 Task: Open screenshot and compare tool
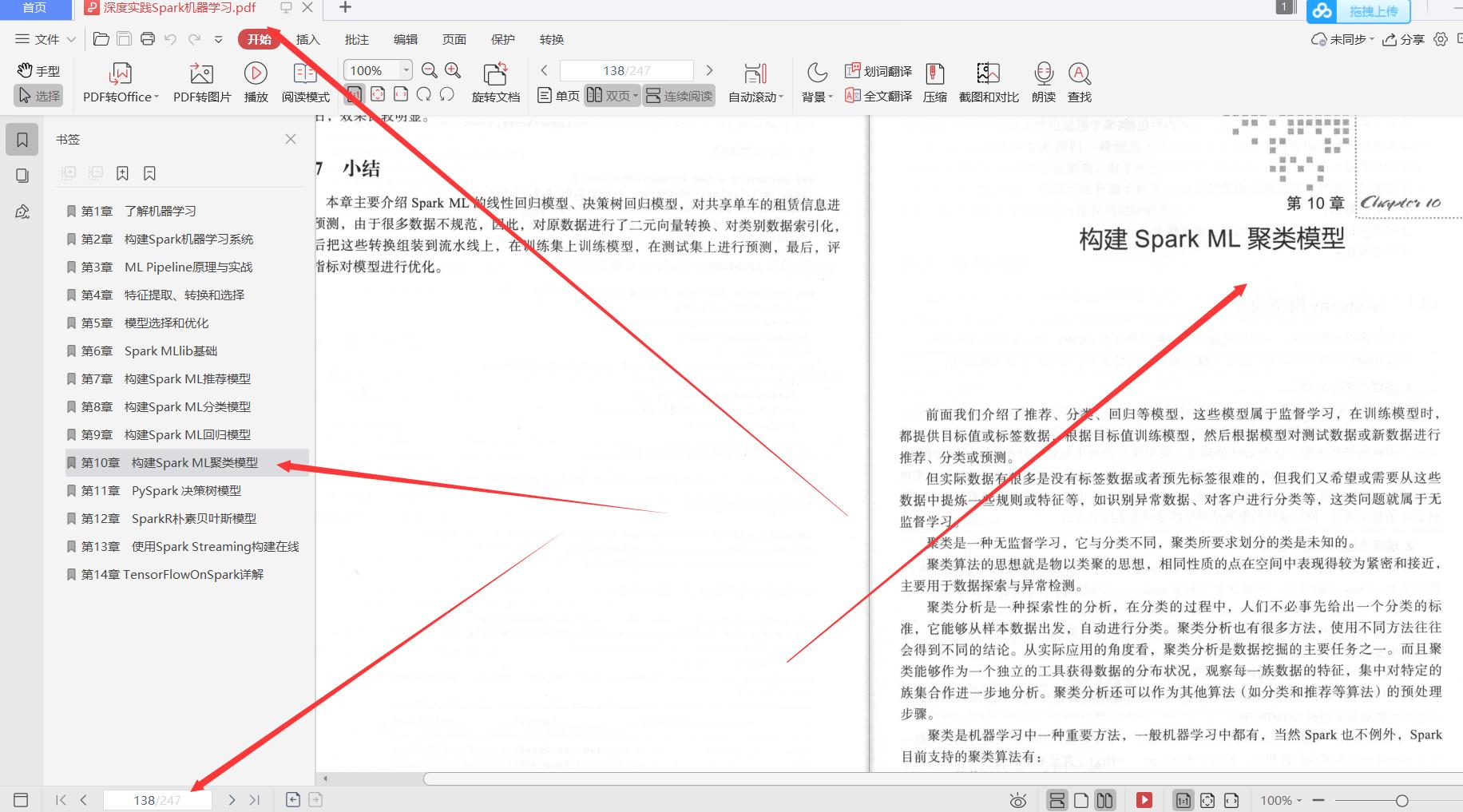click(989, 83)
